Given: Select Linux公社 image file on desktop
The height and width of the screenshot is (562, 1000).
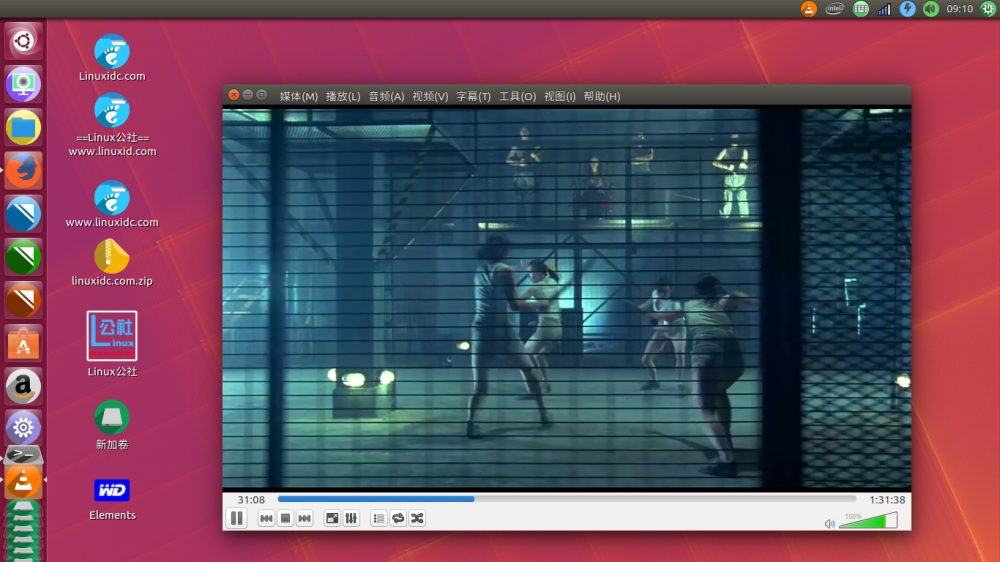Looking at the screenshot, I should point(112,344).
